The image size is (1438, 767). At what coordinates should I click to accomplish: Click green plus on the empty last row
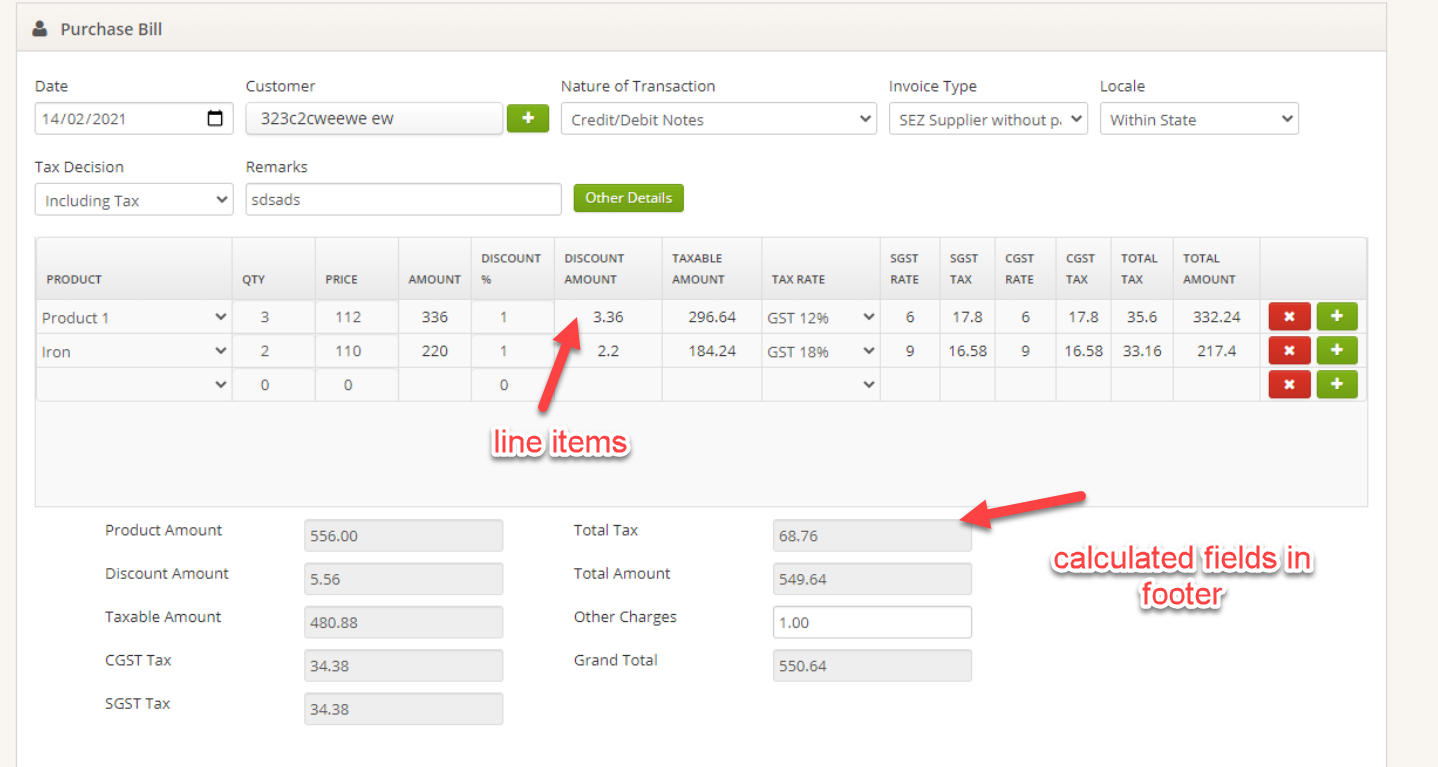[1337, 384]
